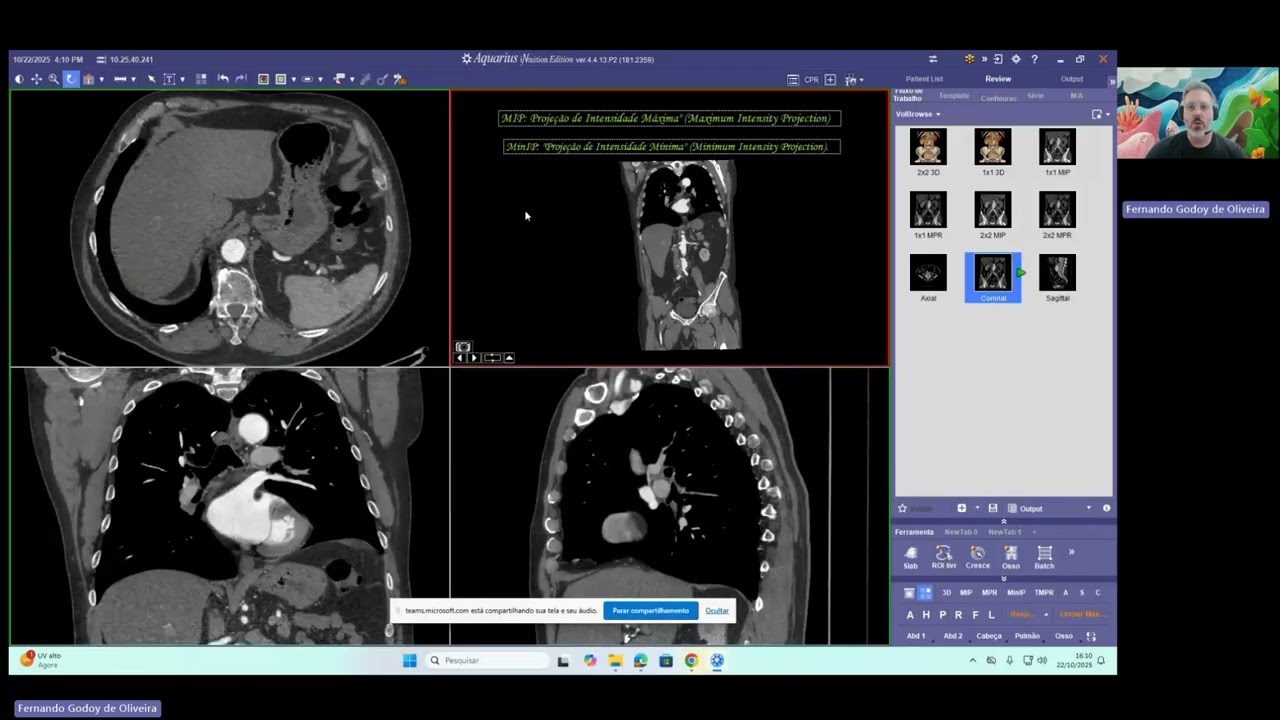
Task: Expand the tool panel double down chevron
Action: pyautogui.click(x=1004, y=578)
